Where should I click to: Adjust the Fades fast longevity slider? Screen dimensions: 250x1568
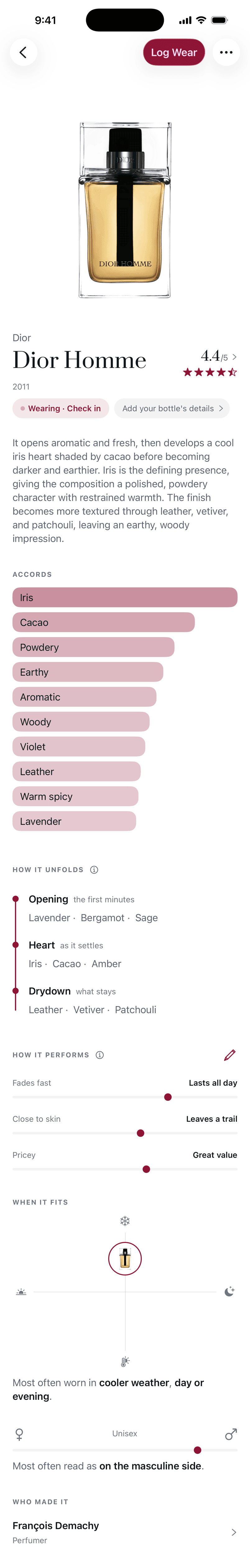[125, 1097]
